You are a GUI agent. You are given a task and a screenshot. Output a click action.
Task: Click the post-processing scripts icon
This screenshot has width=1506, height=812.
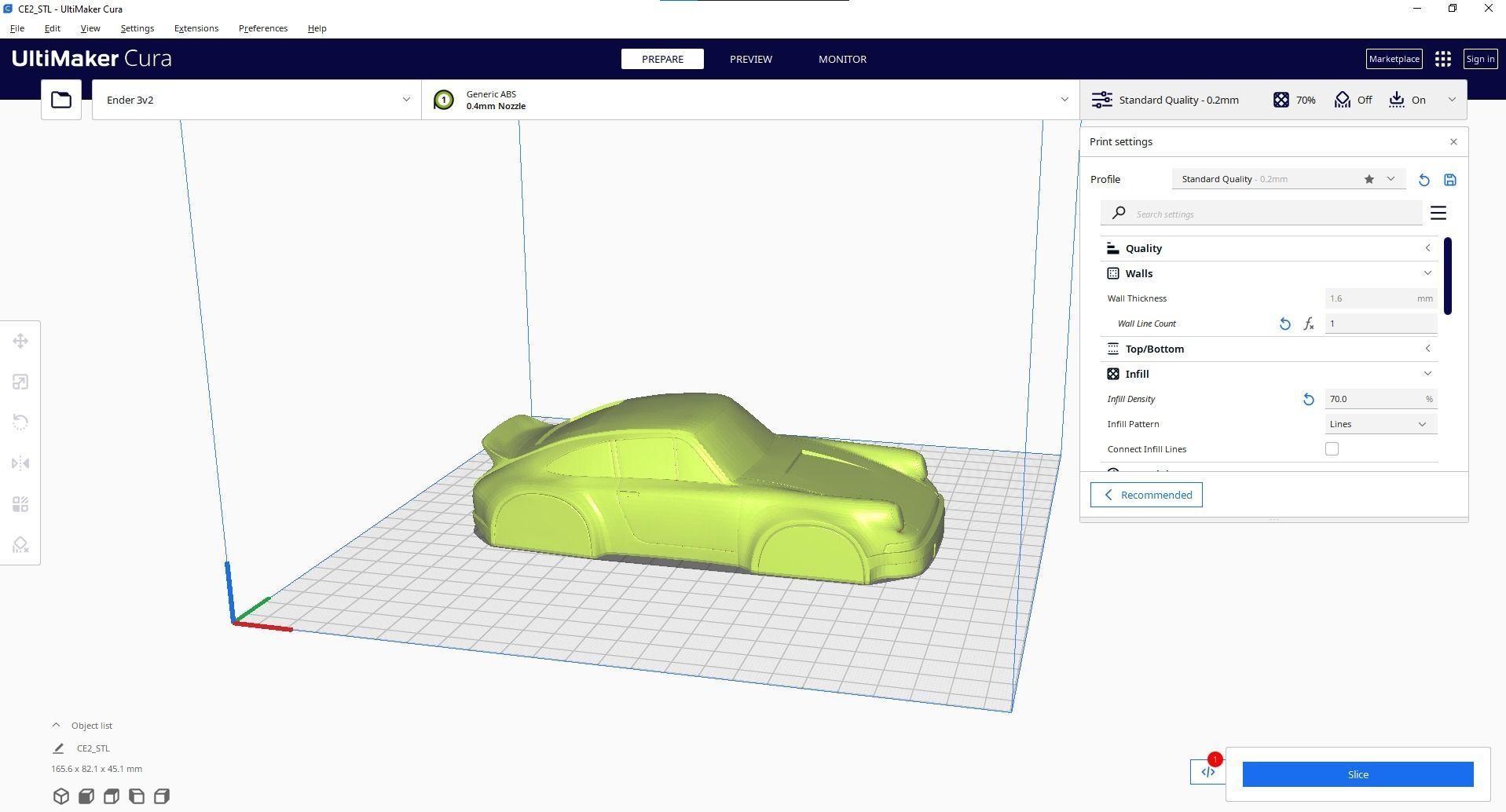tap(1207, 772)
